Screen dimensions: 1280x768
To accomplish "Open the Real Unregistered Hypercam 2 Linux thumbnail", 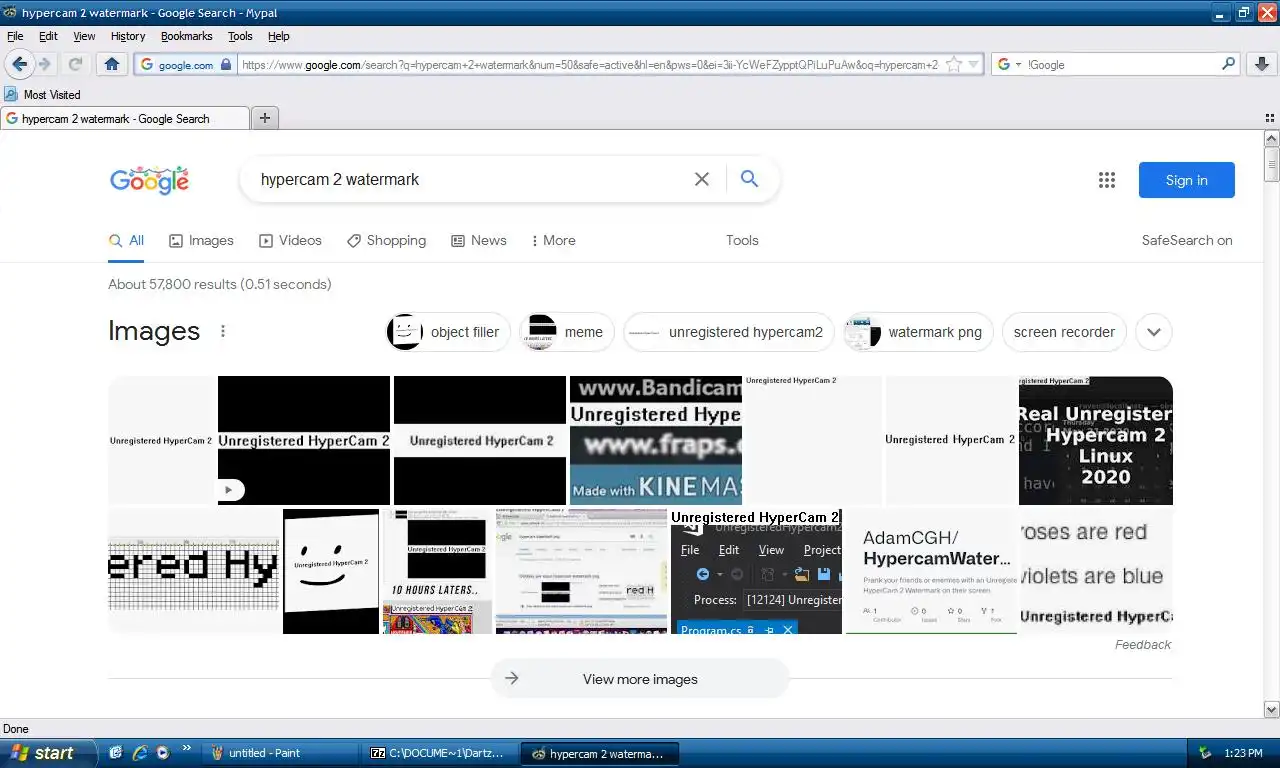I will coord(1096,440).
